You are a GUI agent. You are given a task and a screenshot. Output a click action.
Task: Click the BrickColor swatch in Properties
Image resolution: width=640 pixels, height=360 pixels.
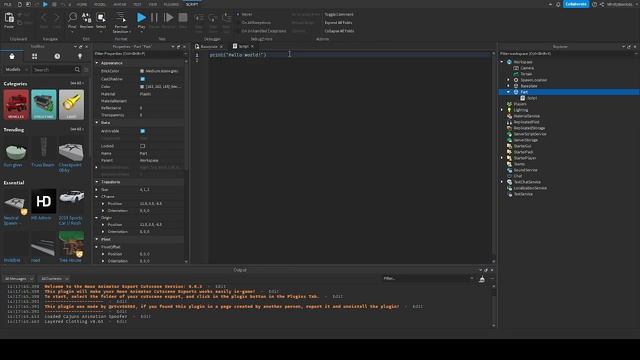click(142, 71)
